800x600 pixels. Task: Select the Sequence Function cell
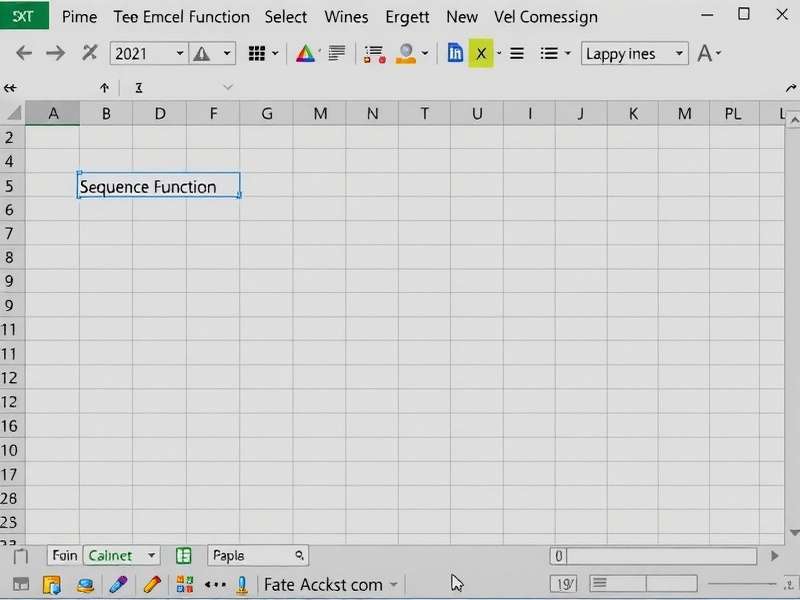[x=159, y=186]
